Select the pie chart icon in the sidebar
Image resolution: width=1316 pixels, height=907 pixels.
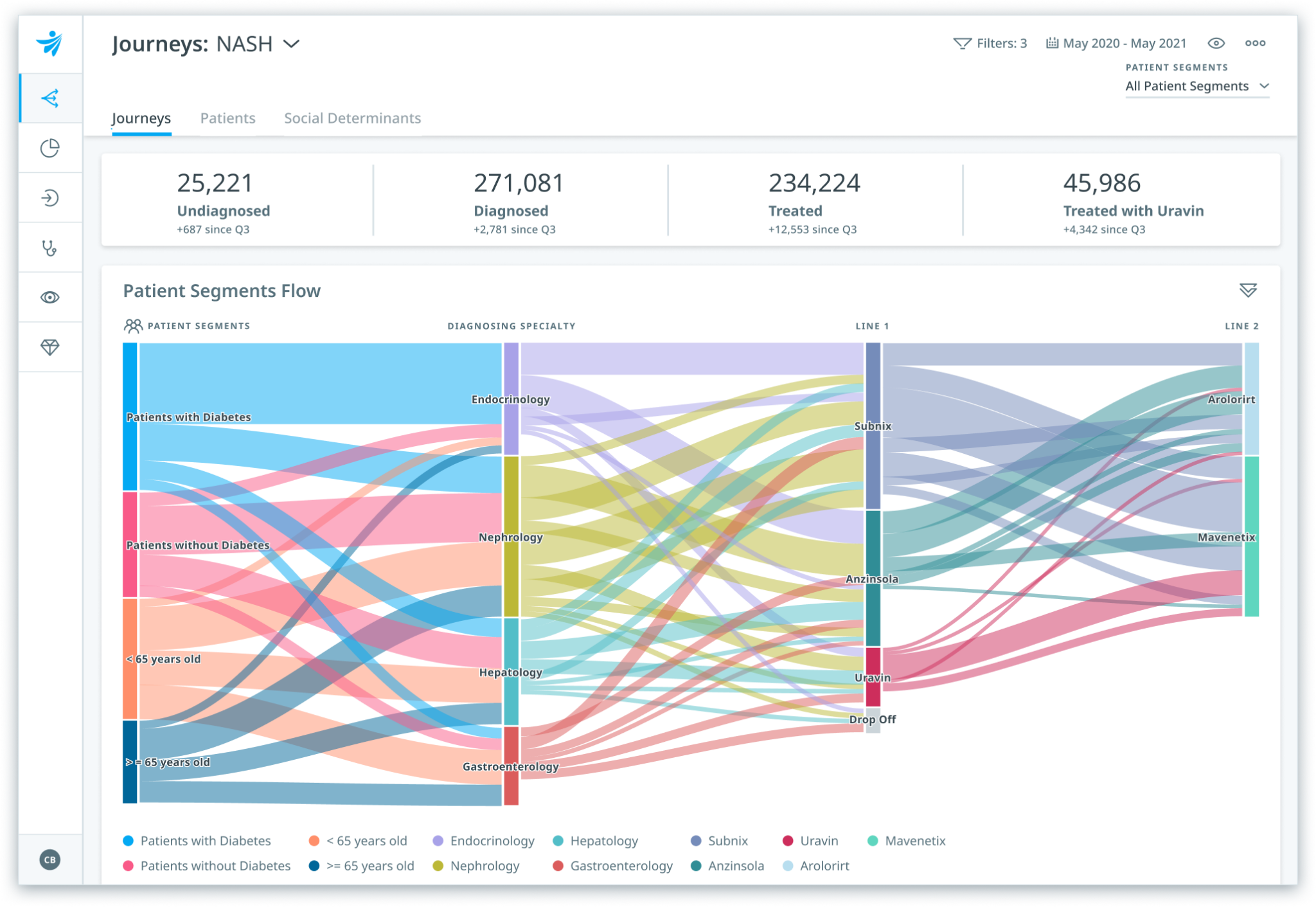coord(50,147)
